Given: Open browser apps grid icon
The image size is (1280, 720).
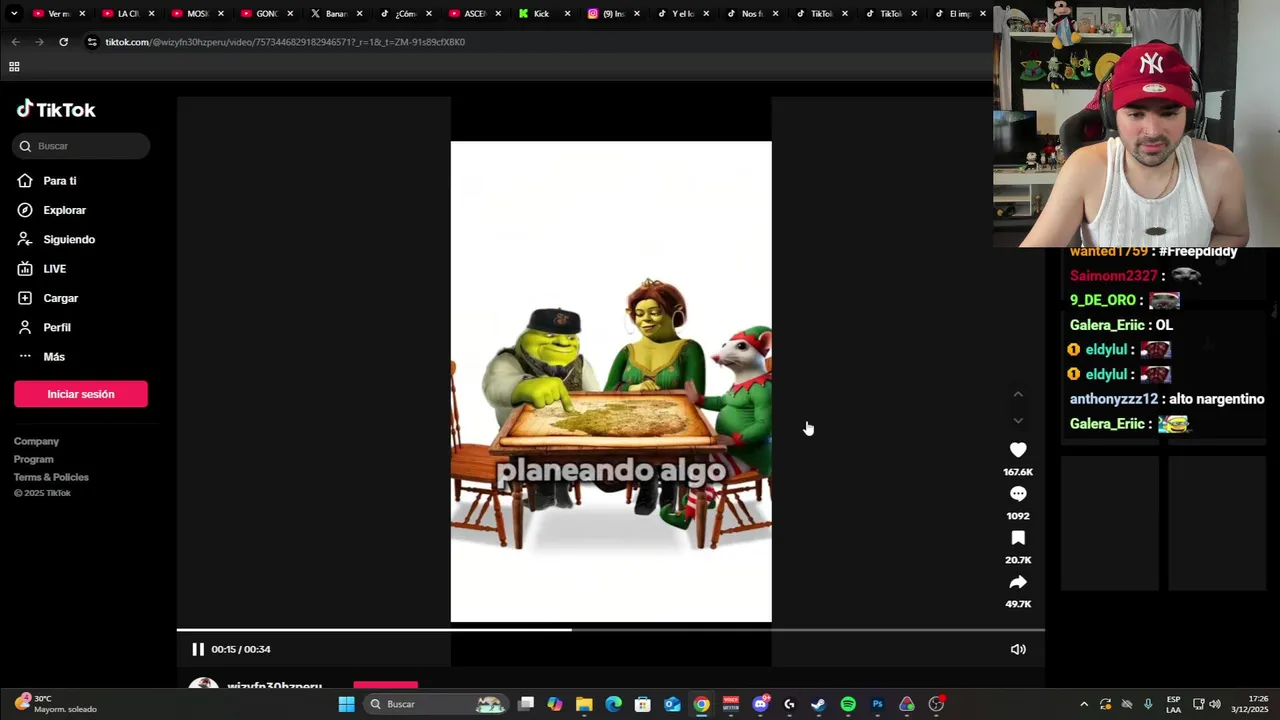Looking at the screenshot, I should point(14,67).
